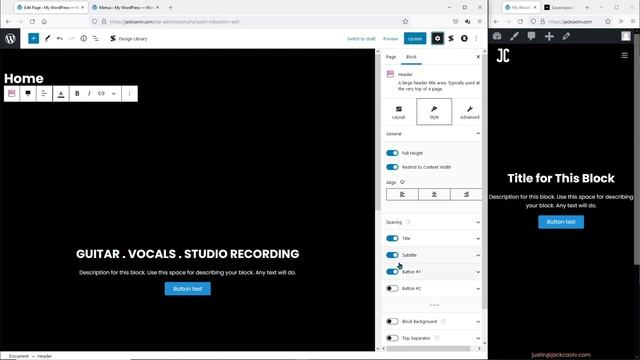The height and width of the screenshot is (360, 640).
Task: Expand the Title settings chevron
Action: pos(478,238)
